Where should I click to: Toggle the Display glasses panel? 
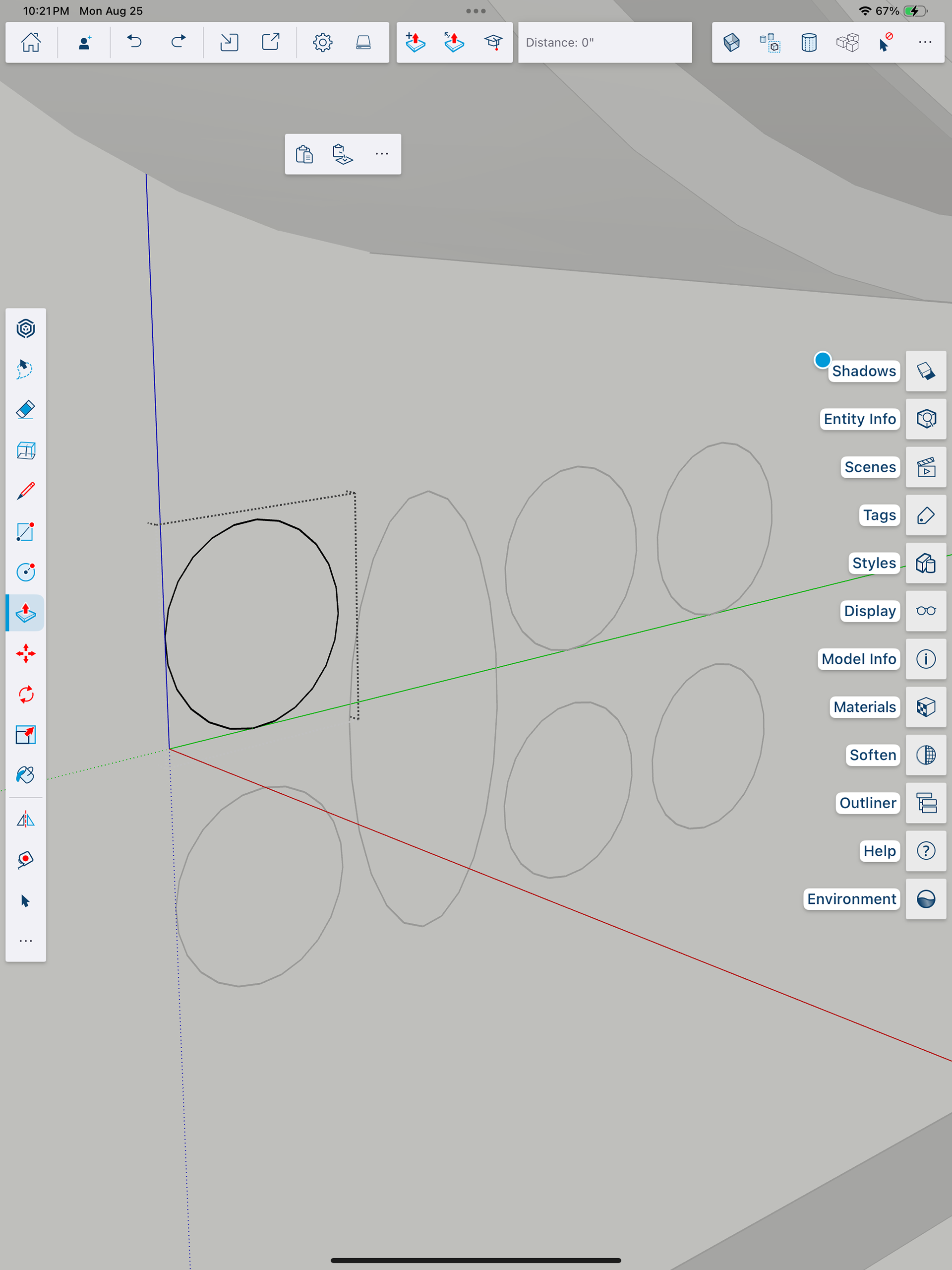[926, 611]
